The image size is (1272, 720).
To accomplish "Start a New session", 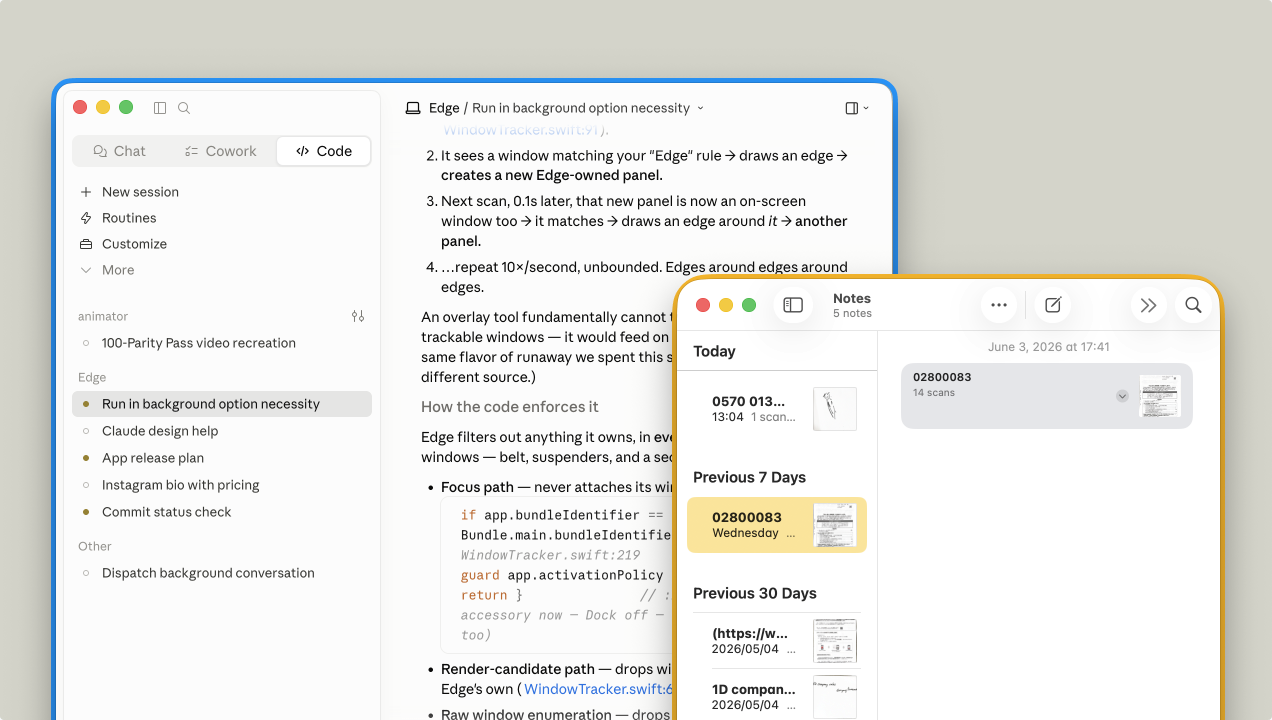I will [x=140, y=192].
